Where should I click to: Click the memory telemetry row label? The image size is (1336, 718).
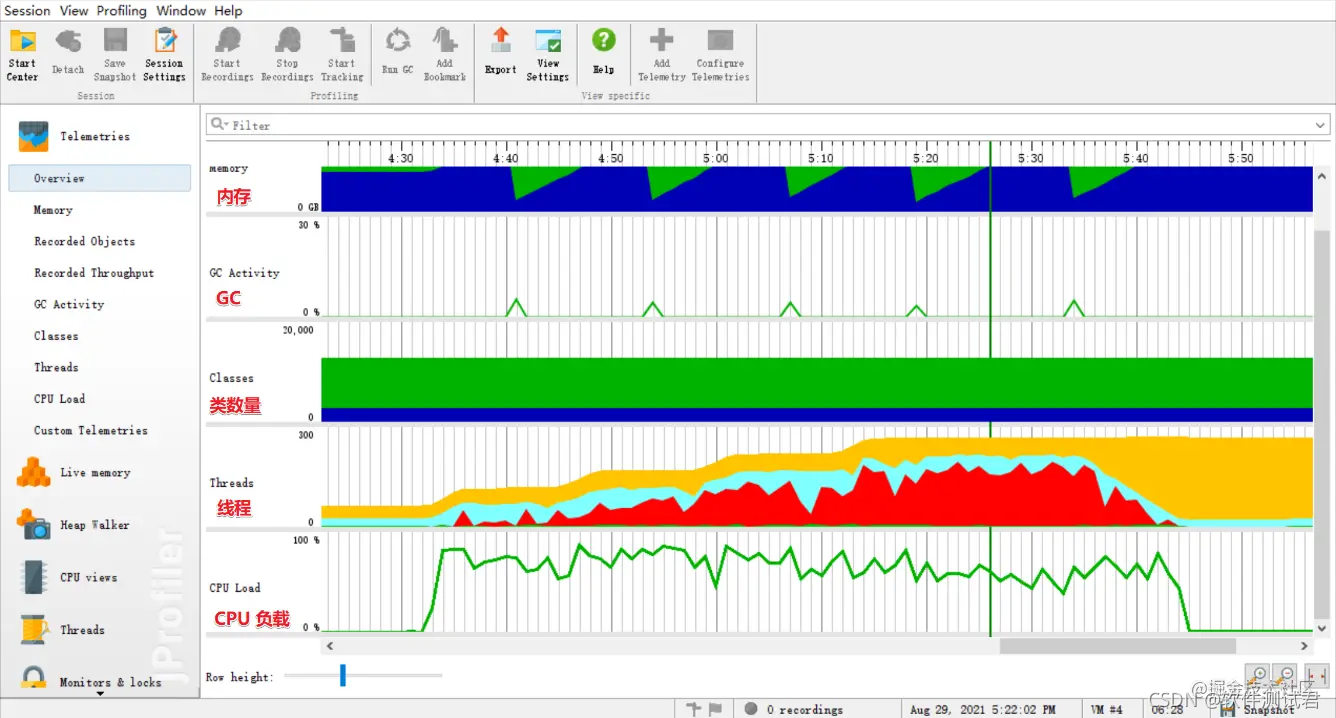pyautogui.click(x=228, y=169)
